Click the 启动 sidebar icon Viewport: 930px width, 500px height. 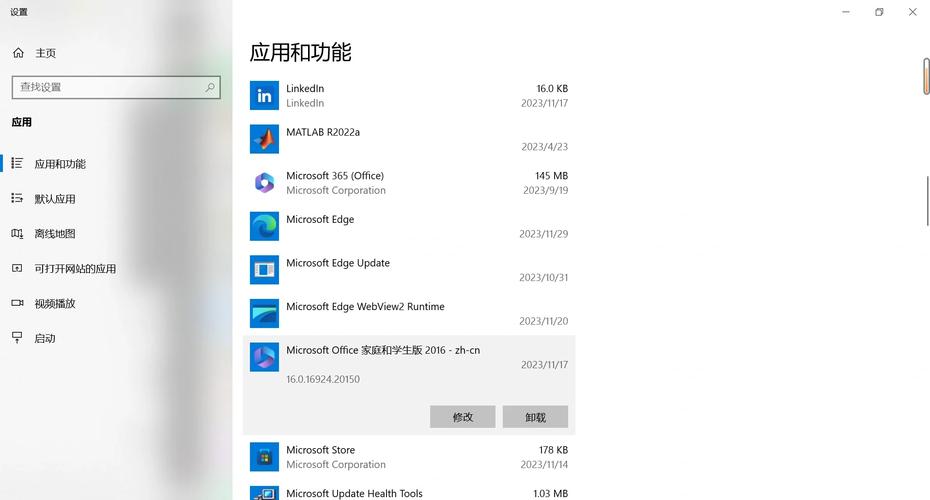coord(17,337)
